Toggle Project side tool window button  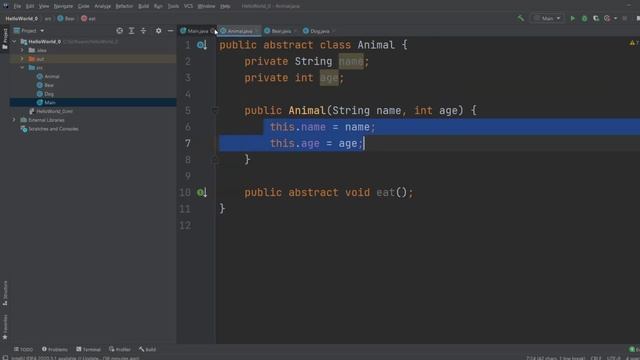pos(5,39)
